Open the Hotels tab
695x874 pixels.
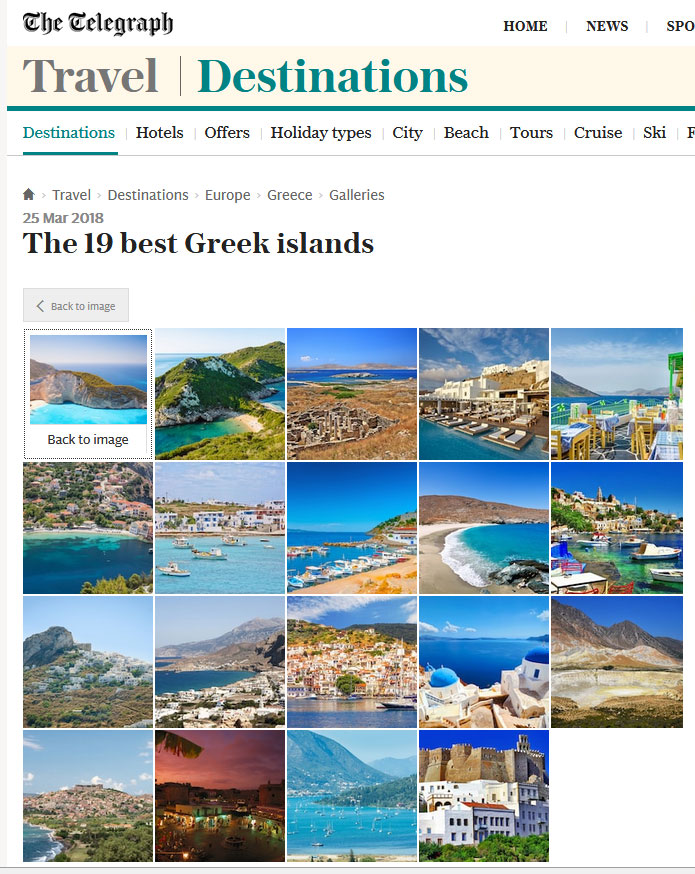point(159,133)
